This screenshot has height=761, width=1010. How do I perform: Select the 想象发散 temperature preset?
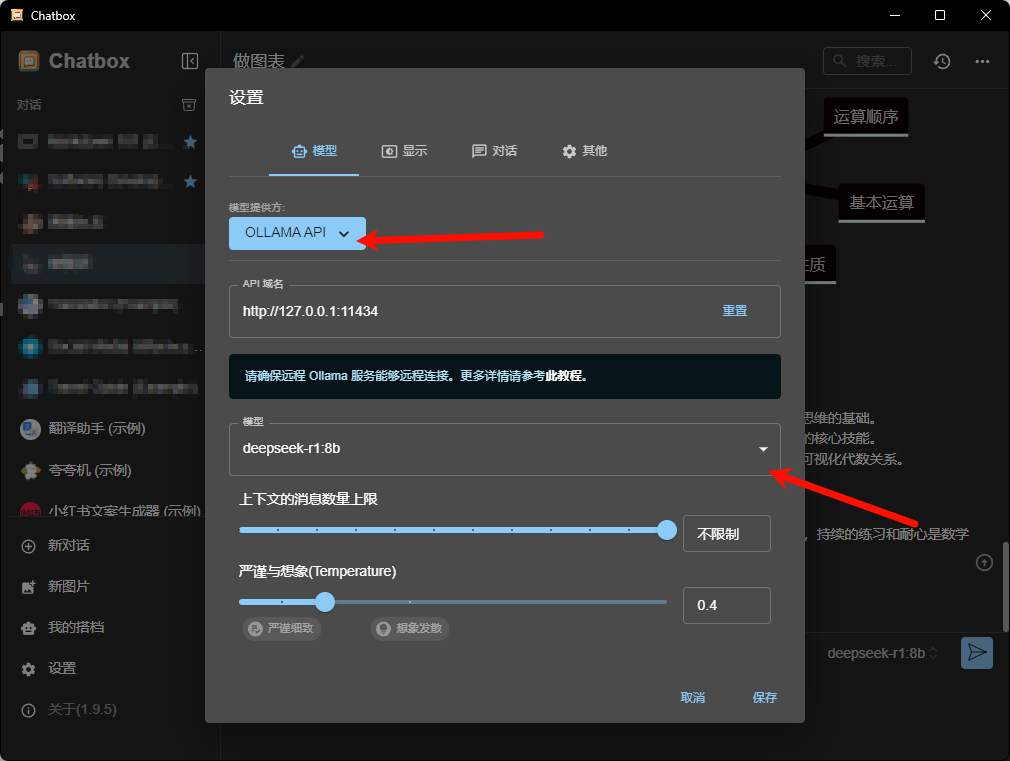pos(409,629)
